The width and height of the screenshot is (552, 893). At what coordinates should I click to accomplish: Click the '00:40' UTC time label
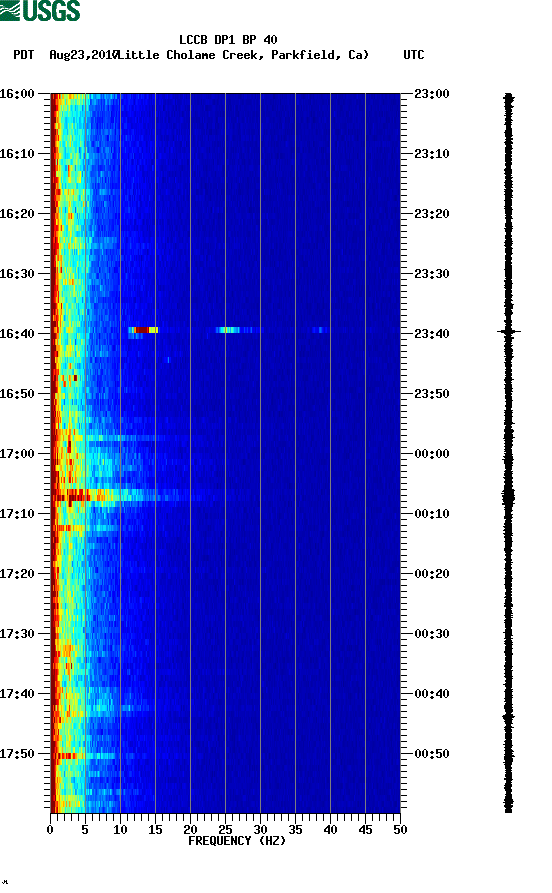coord(432,694)
